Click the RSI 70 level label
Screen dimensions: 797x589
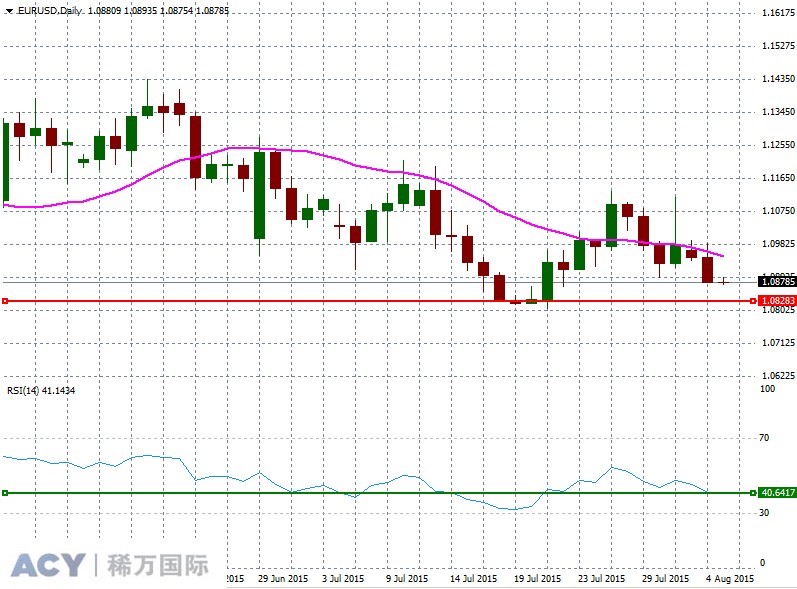tap(764, 438)
